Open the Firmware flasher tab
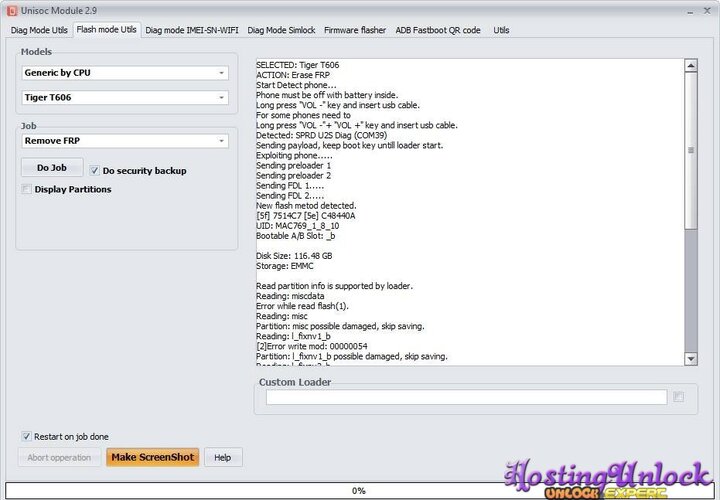This screenshot has width=720, height=500. click(355, 30)
